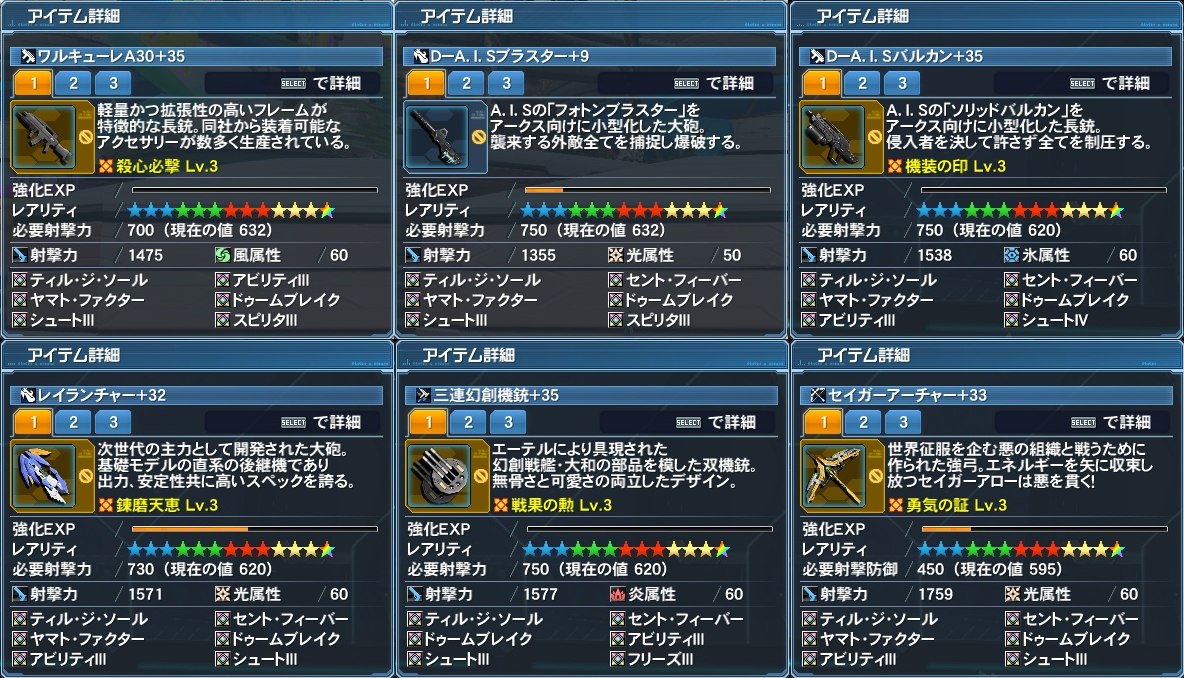Switch to tab 2 in セイガーアーチャー panel
Screen dimensions: 1184x678
pos(863,422)
